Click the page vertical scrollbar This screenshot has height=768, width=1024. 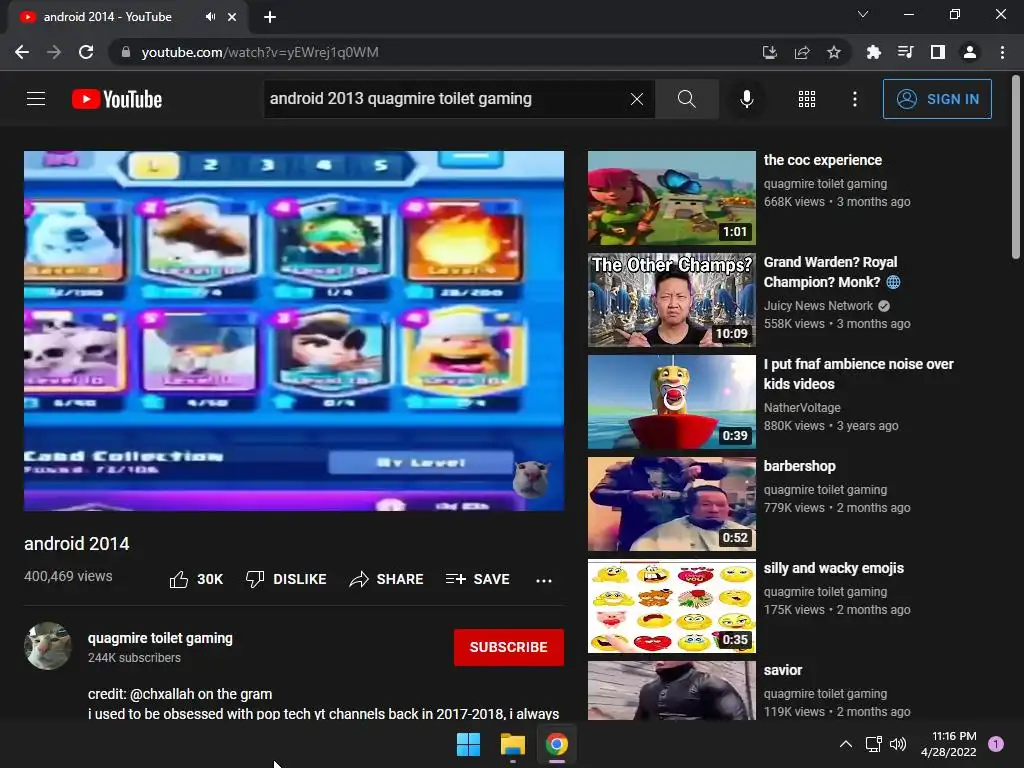1016,168
